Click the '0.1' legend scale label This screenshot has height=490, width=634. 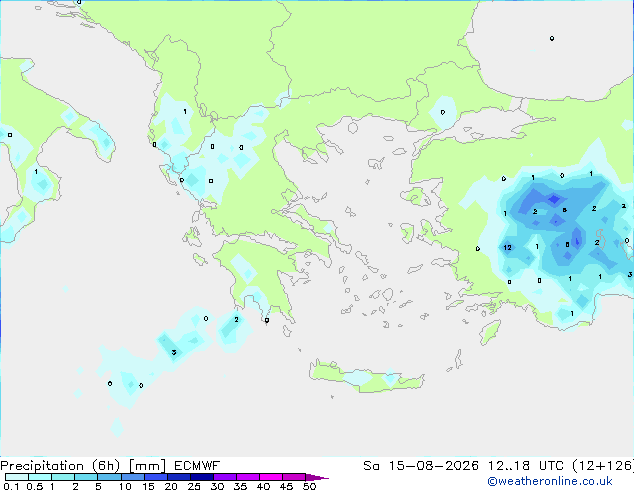point(11,486)
